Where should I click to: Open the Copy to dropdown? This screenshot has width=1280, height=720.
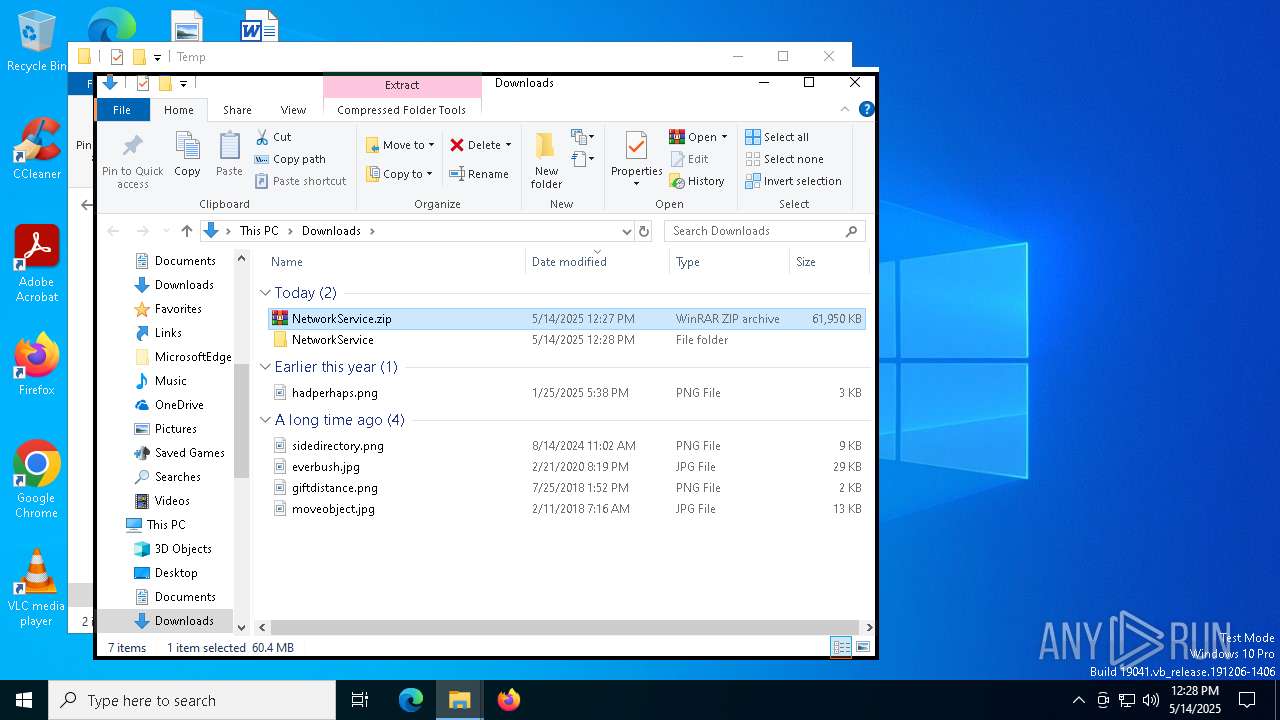coord(399,174)
